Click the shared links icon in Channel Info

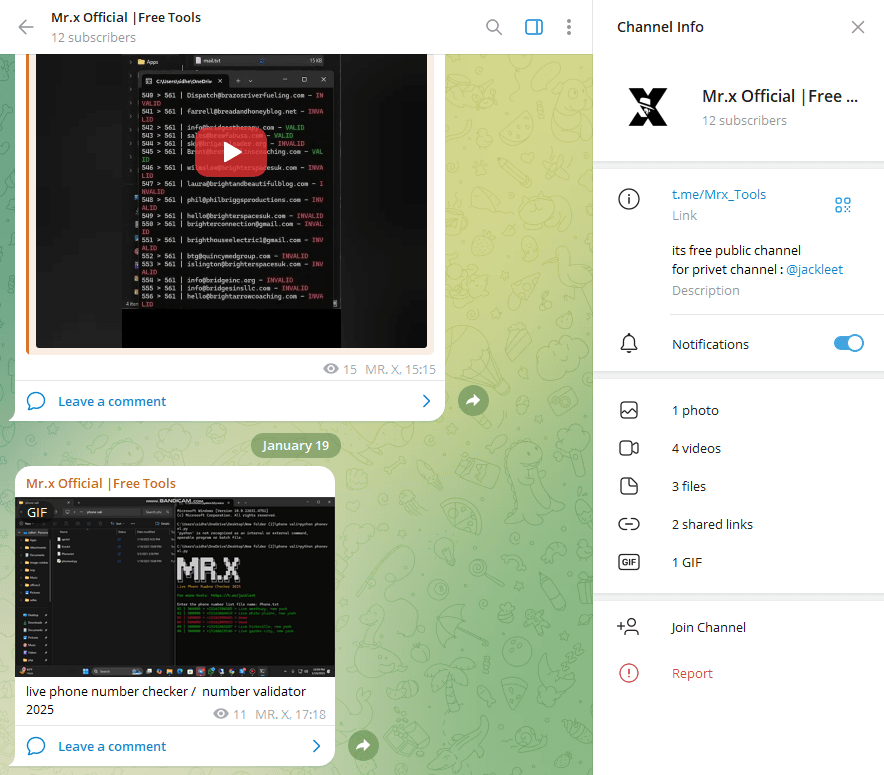coord(629,524)
